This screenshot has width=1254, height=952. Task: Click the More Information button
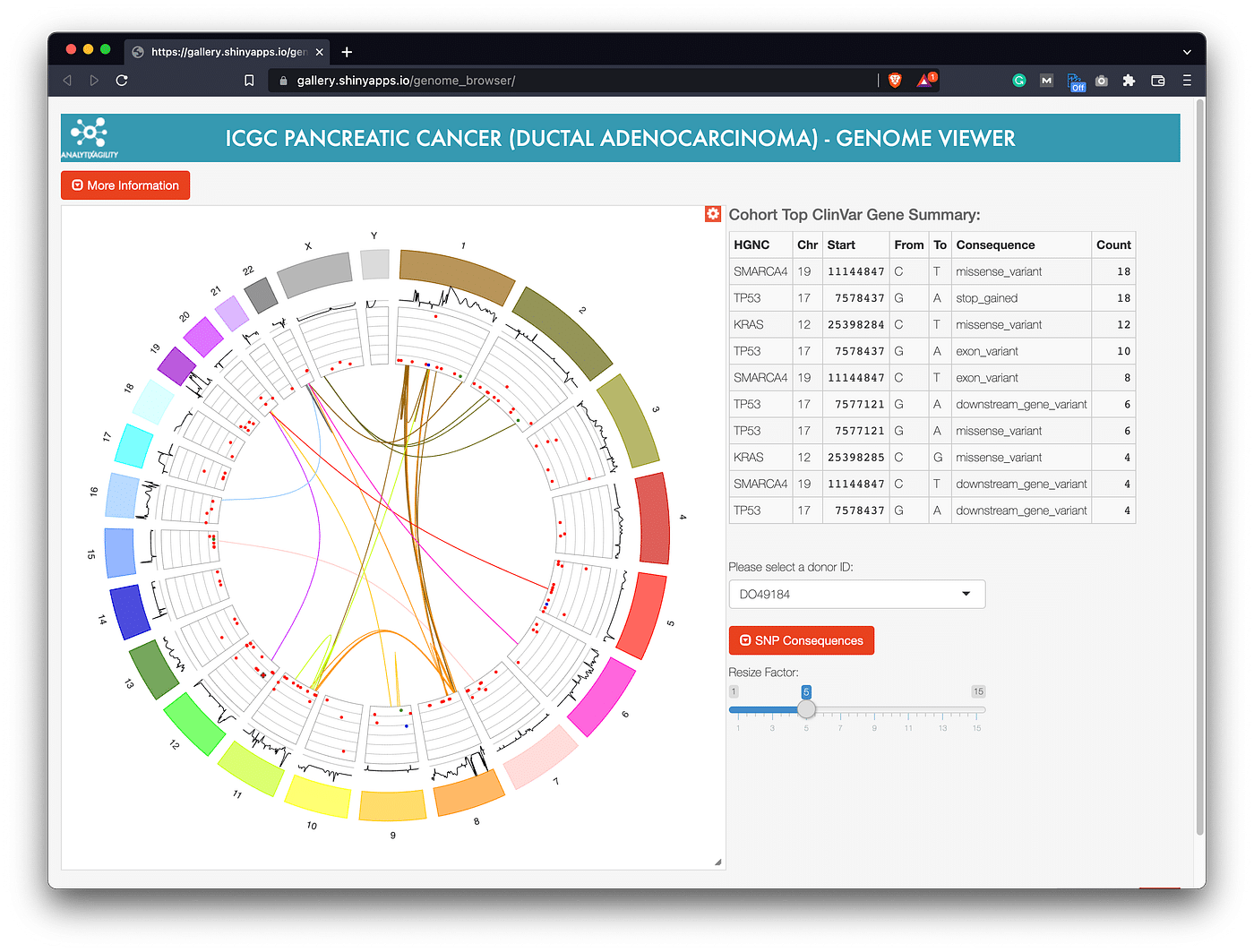tap(125, 185)
